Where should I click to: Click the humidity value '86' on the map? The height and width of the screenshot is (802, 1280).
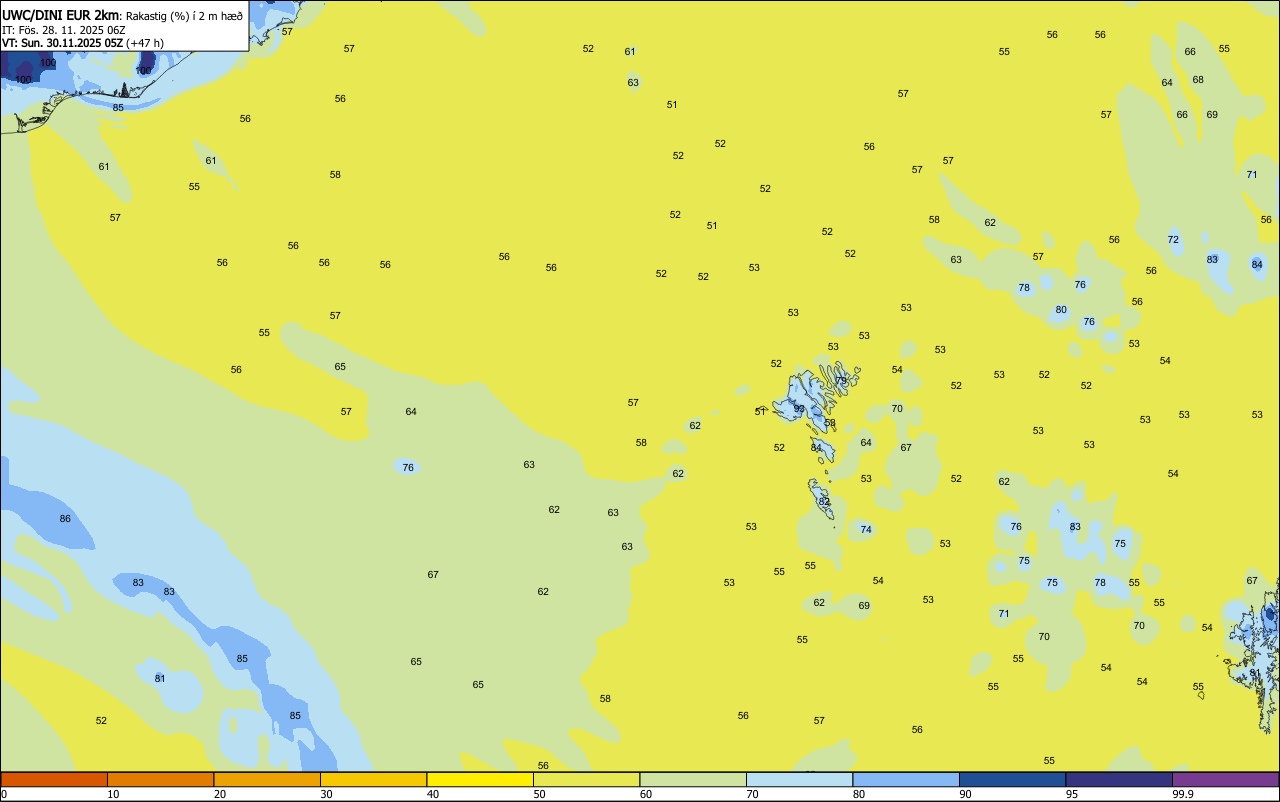click(65, 519)
